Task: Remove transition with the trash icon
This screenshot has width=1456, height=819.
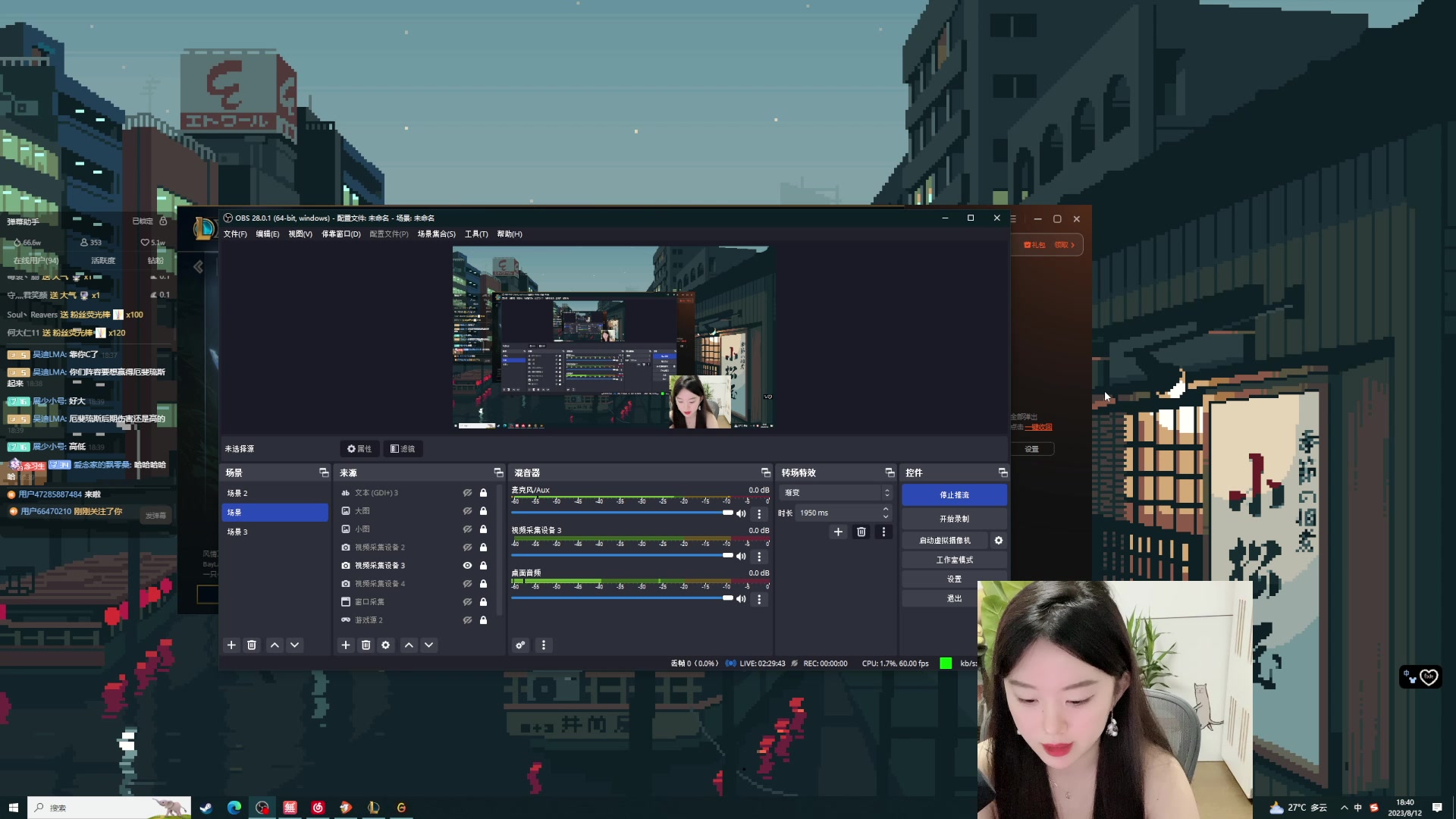Action: (861, 532)
